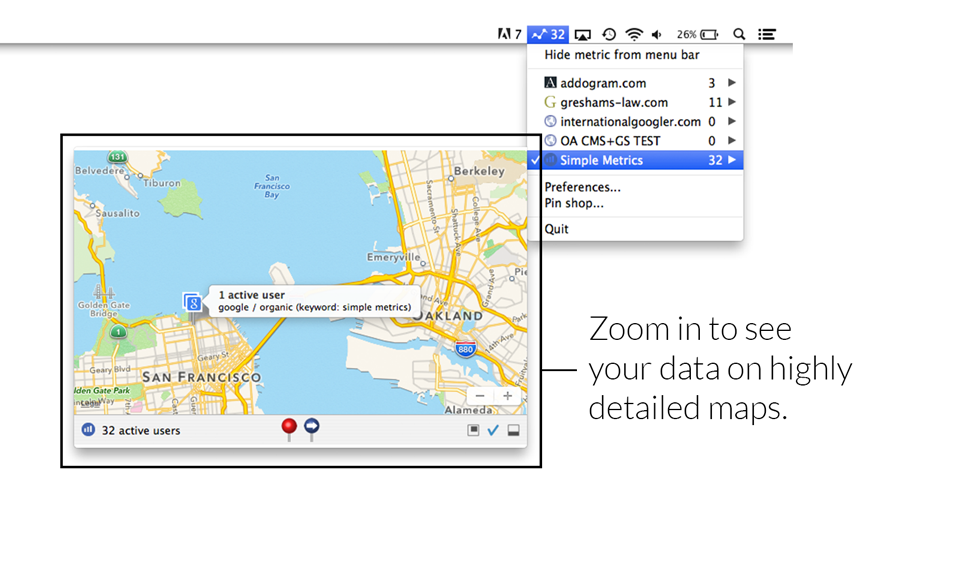960x576 pixels.
Task: Click the blue checkmark icon in map footer
Action: click(x=493, y=430)
